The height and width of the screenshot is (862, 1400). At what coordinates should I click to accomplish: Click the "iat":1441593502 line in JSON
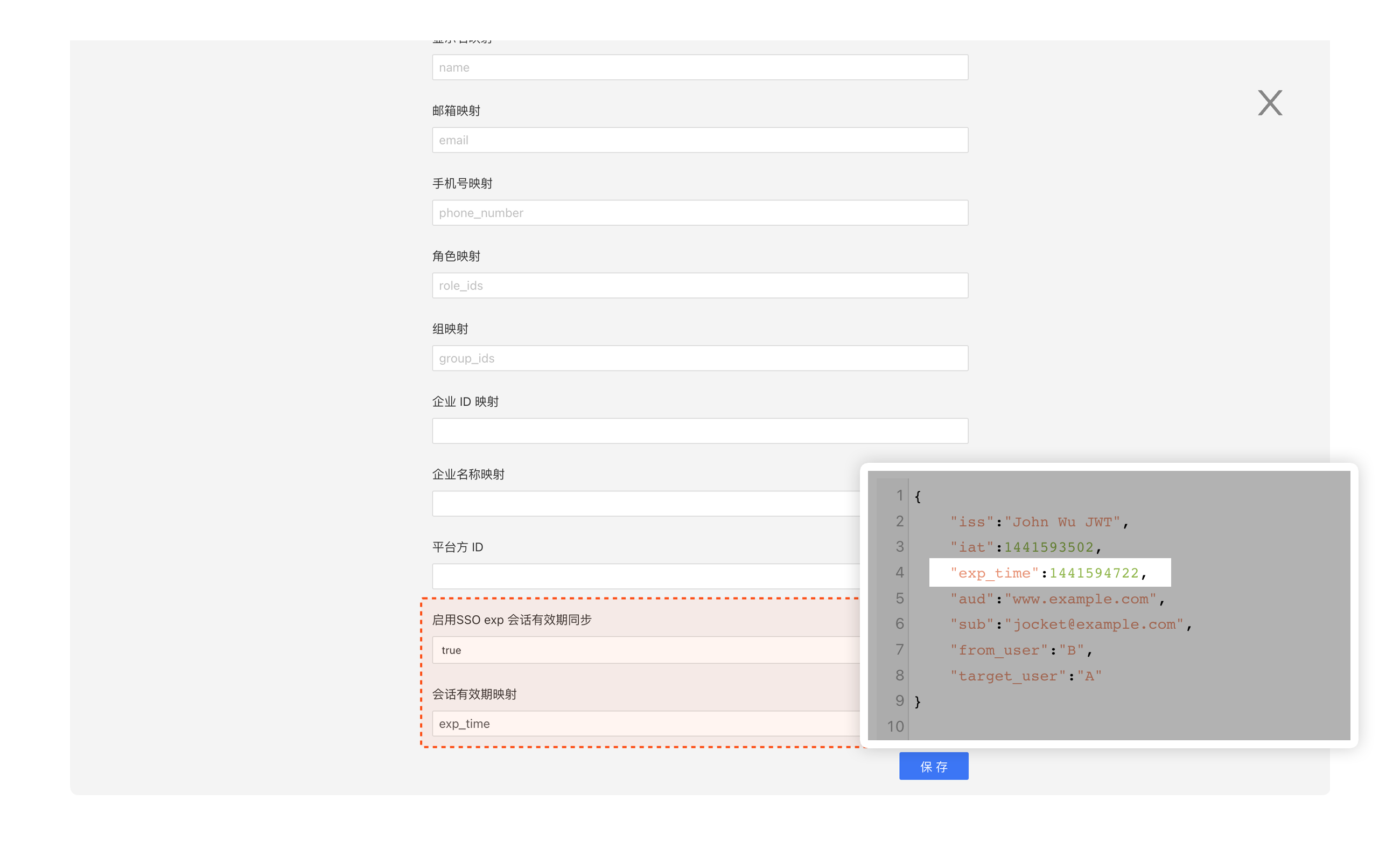1026,547
